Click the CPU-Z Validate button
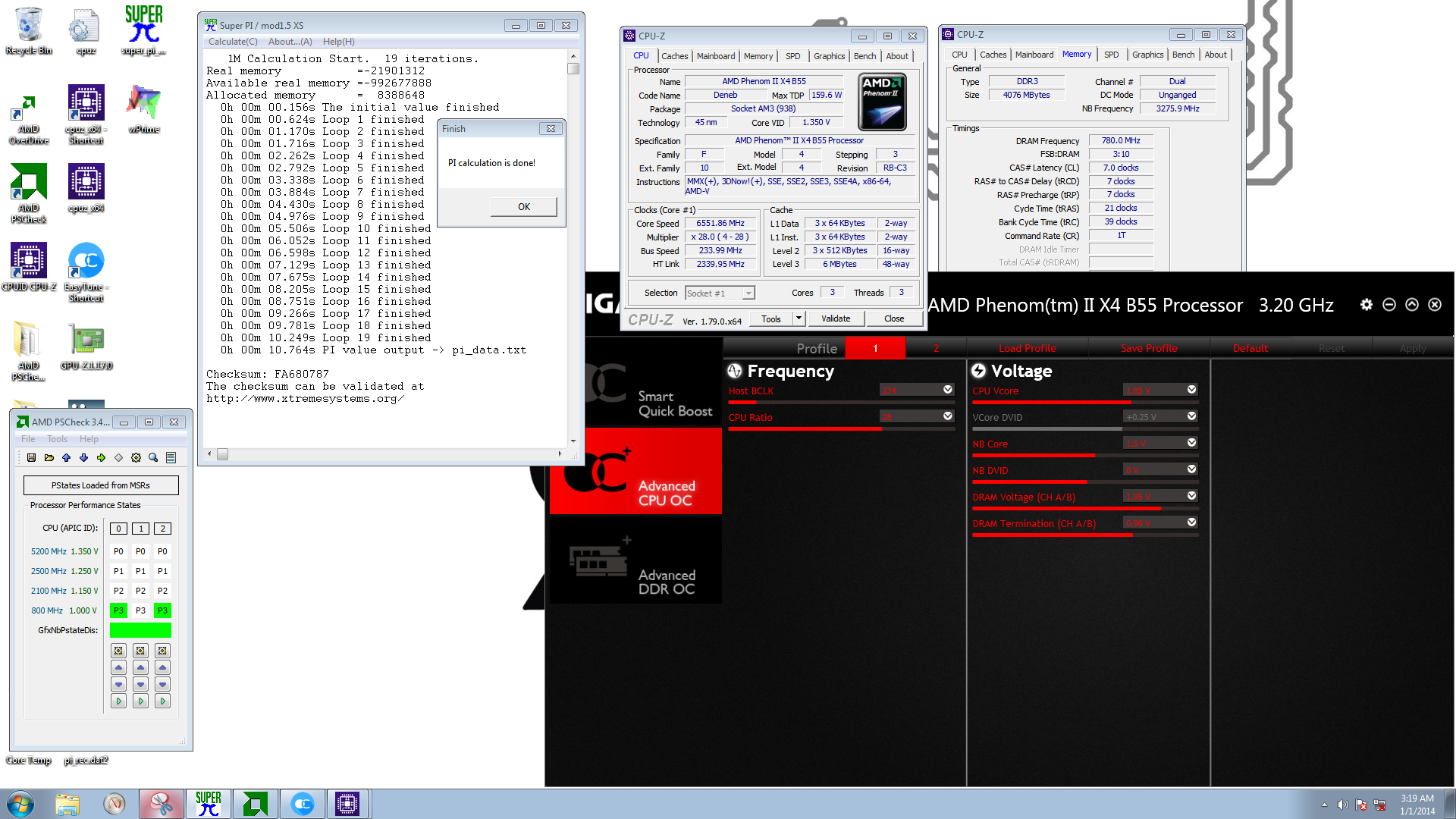Image resolution: width=1456 pixels, height=819 pixels. [835, 318]
